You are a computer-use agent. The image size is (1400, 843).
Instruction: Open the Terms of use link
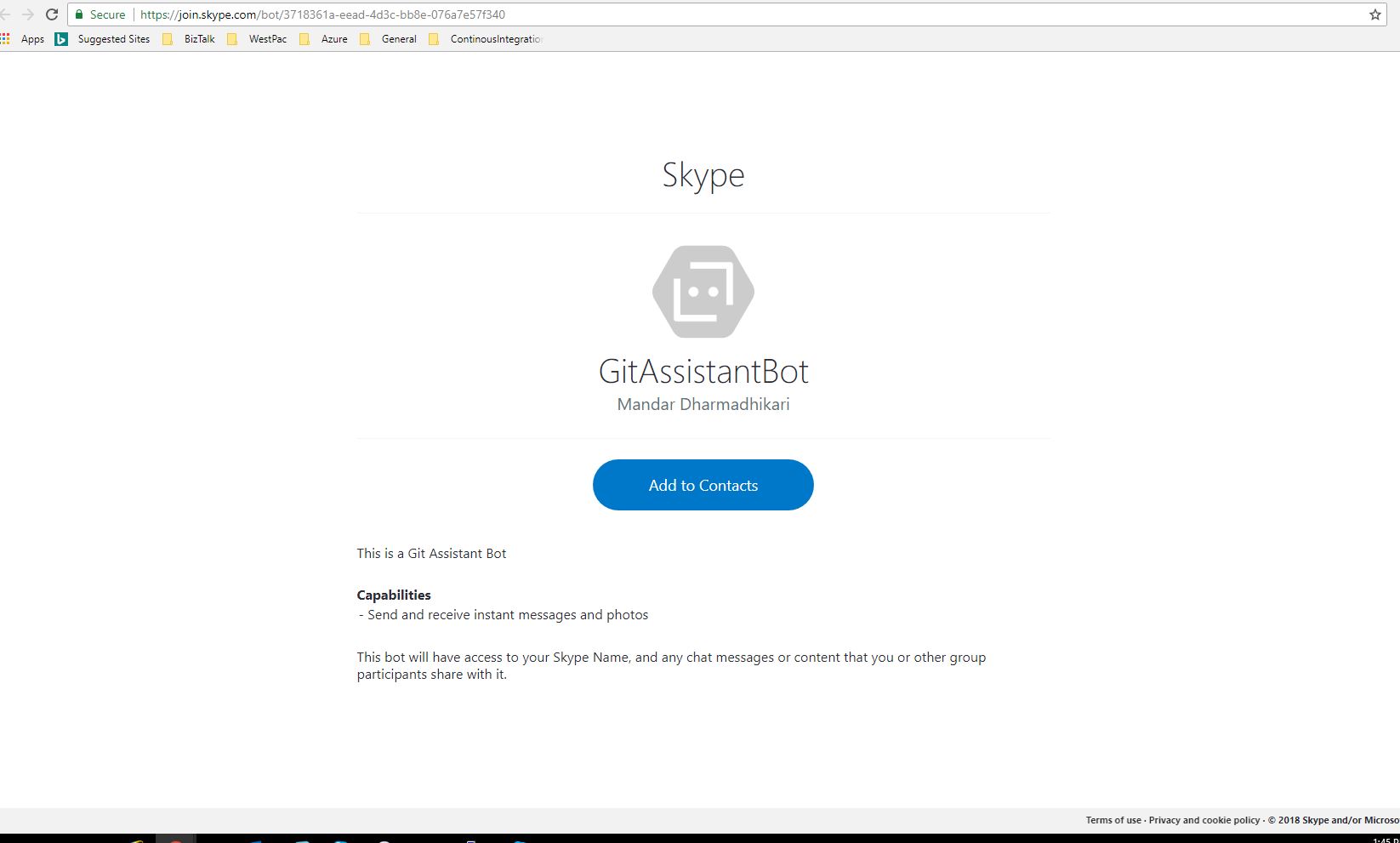[1113, 820]
